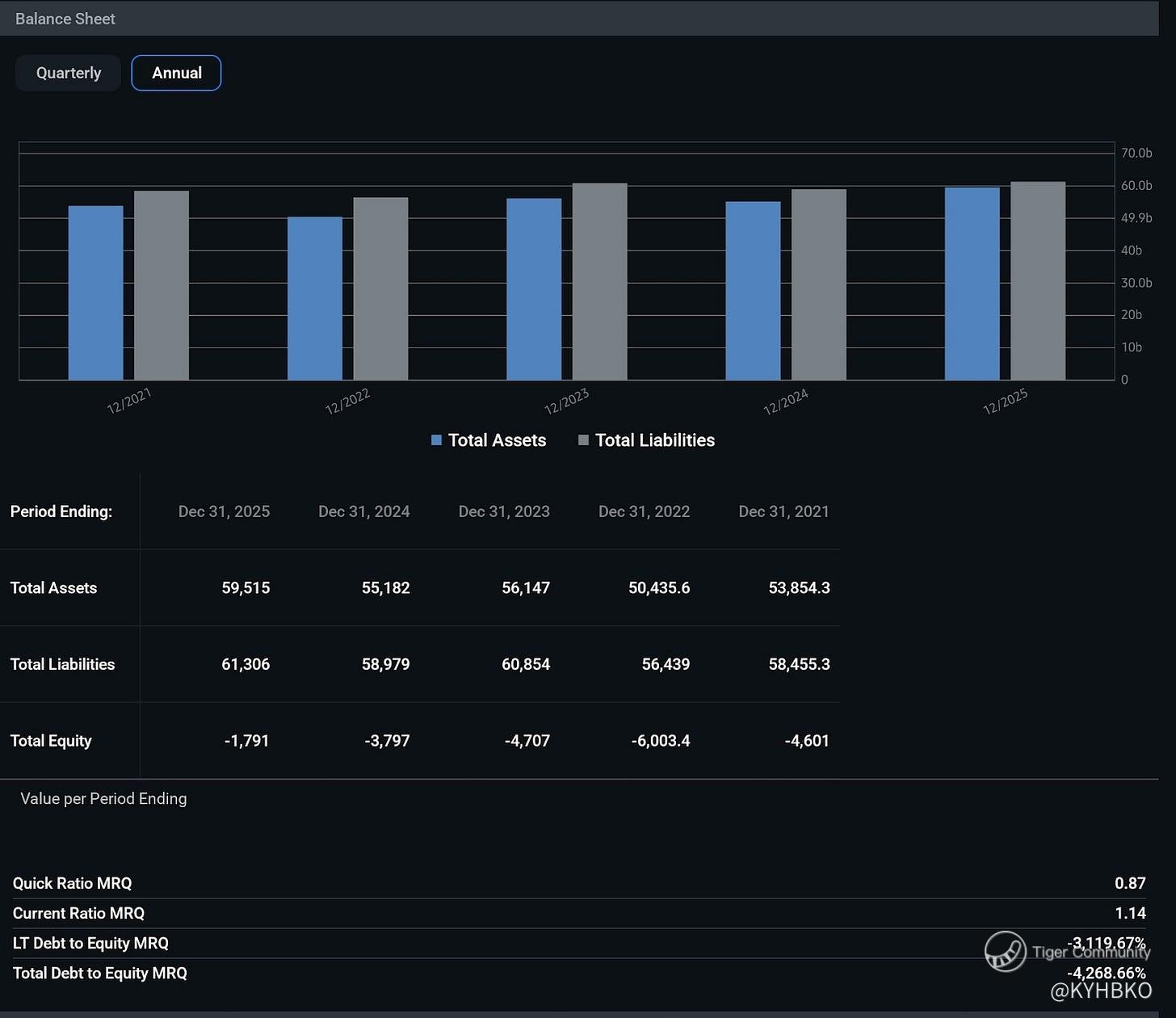The height and width of the screenshot is (1018, 1176).
Task: Click the gray Total Liabilities legend swatch
Action: (x=583, y=440)
